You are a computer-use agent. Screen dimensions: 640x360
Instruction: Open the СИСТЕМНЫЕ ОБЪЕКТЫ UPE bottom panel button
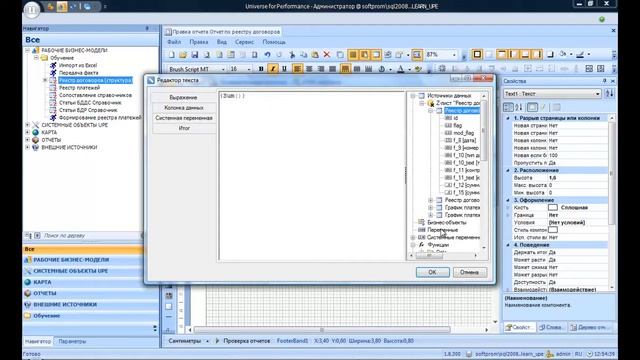[x=83, y=271]
